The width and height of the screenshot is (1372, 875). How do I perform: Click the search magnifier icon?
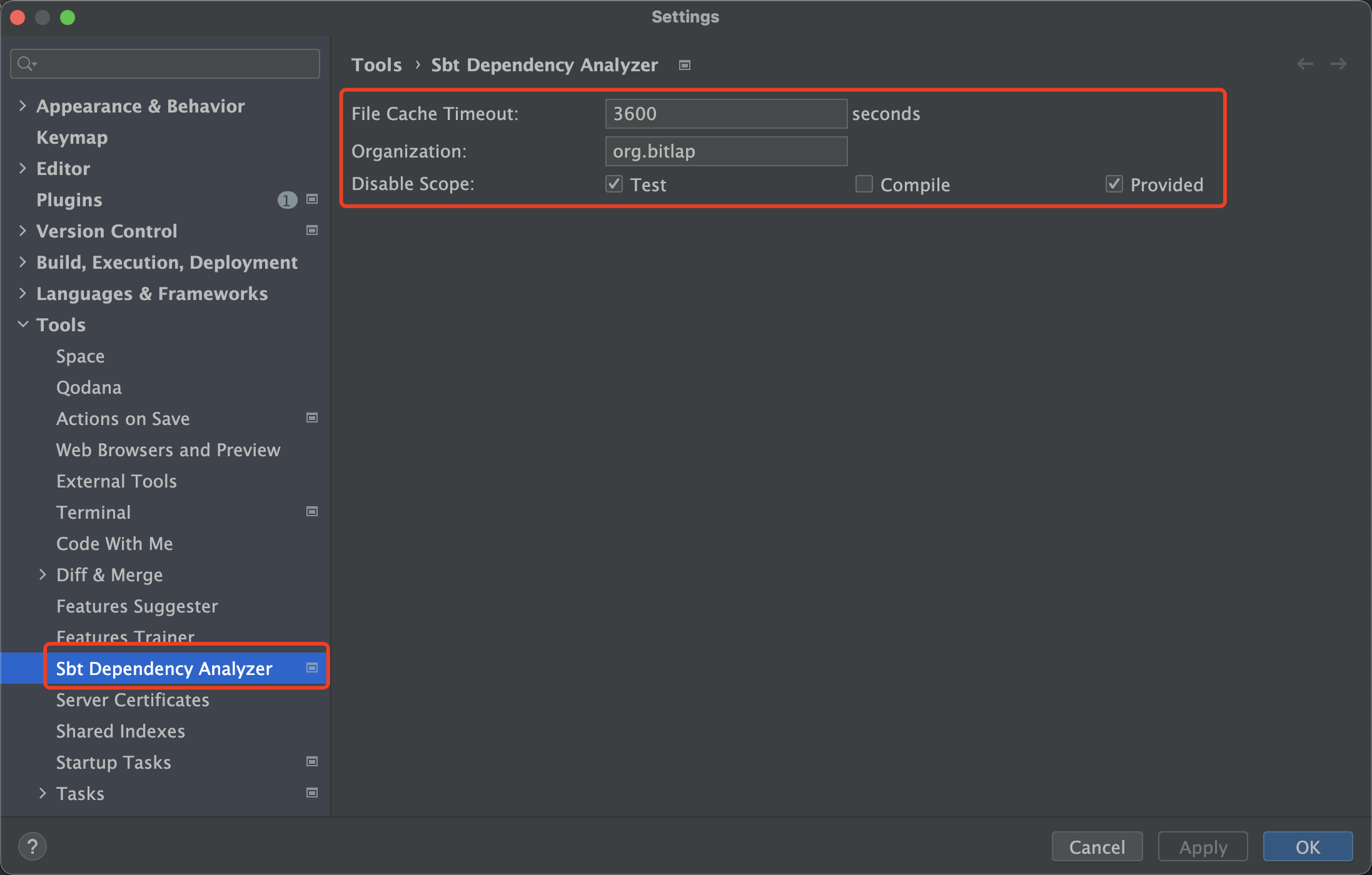pyautogui.click(x=26, y=64)
